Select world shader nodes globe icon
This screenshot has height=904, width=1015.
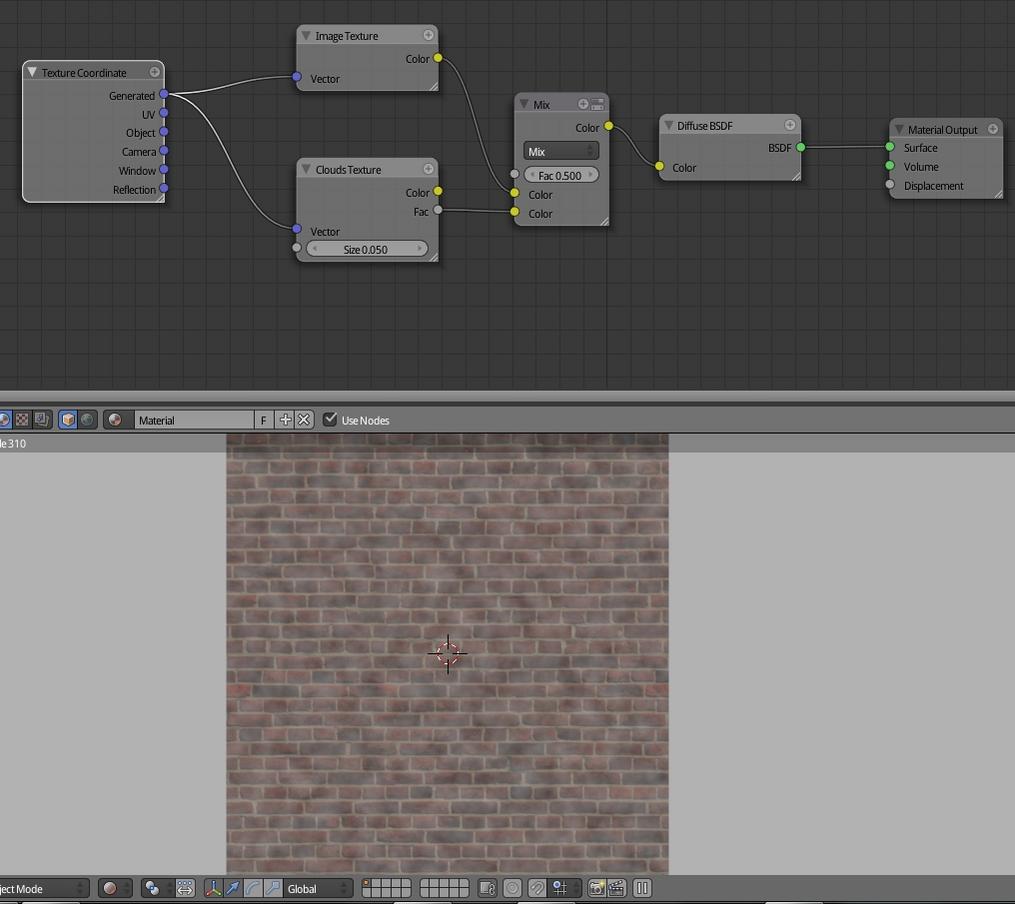[87, 420]
